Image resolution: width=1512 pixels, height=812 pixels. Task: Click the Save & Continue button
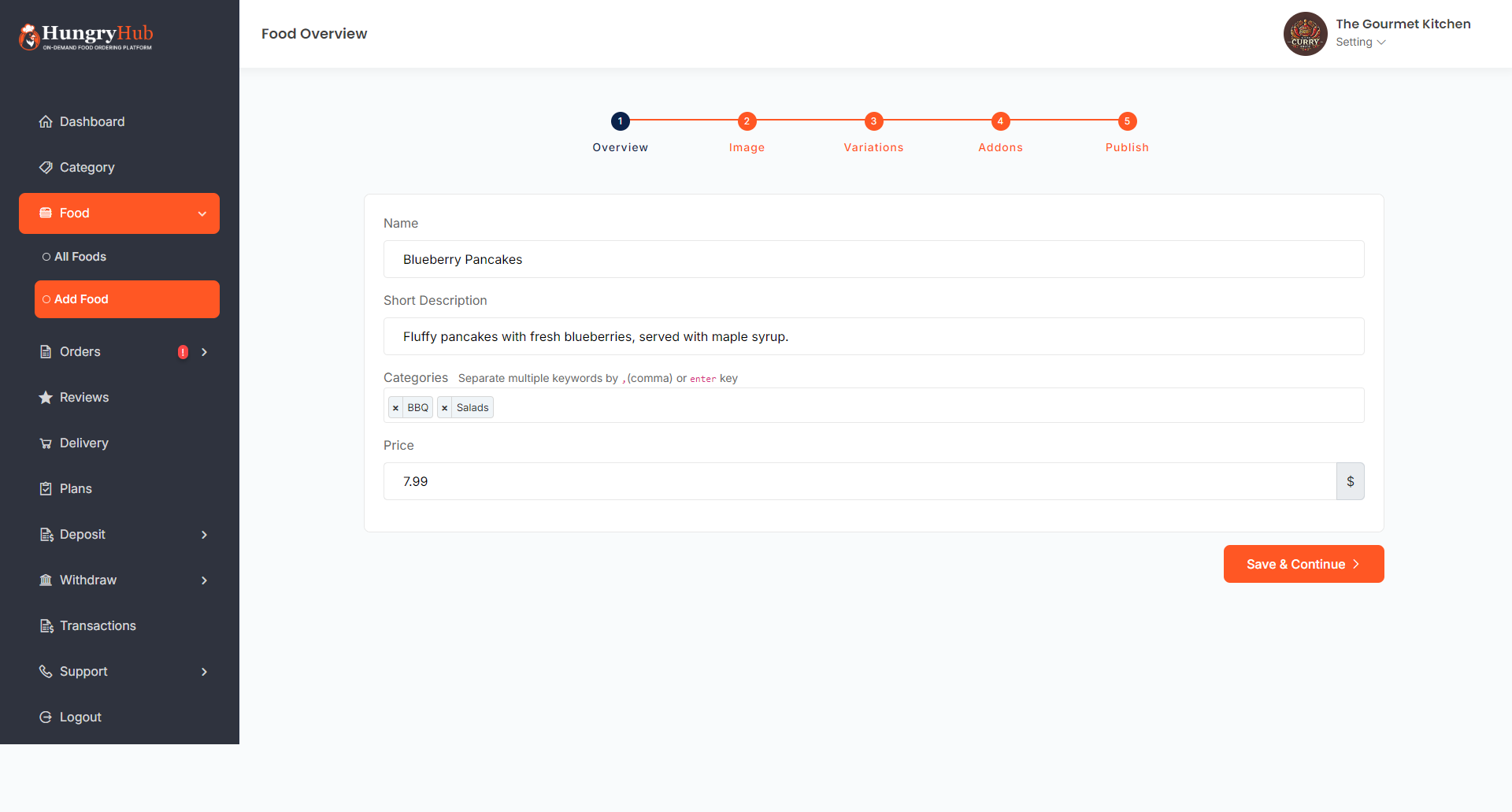tap(1303, 564)
